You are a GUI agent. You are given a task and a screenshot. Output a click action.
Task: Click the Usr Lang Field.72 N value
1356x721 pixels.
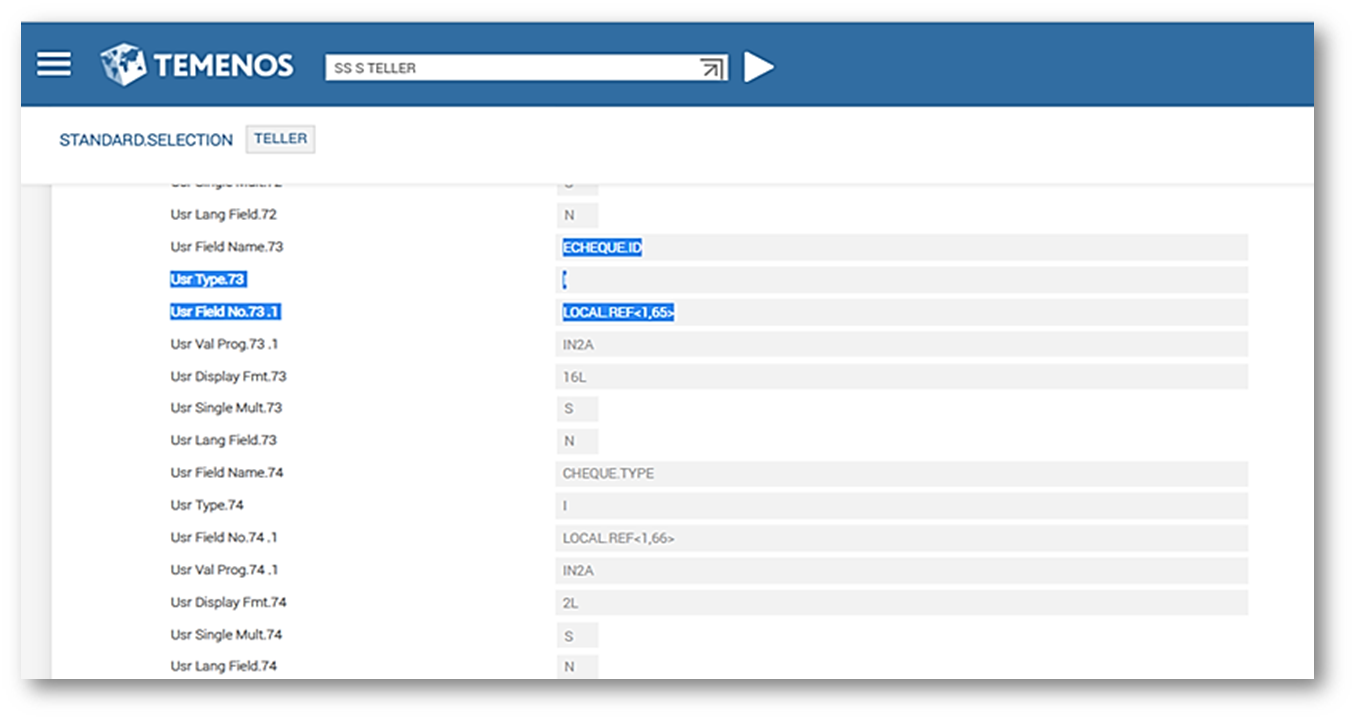[x=576, y=216]
